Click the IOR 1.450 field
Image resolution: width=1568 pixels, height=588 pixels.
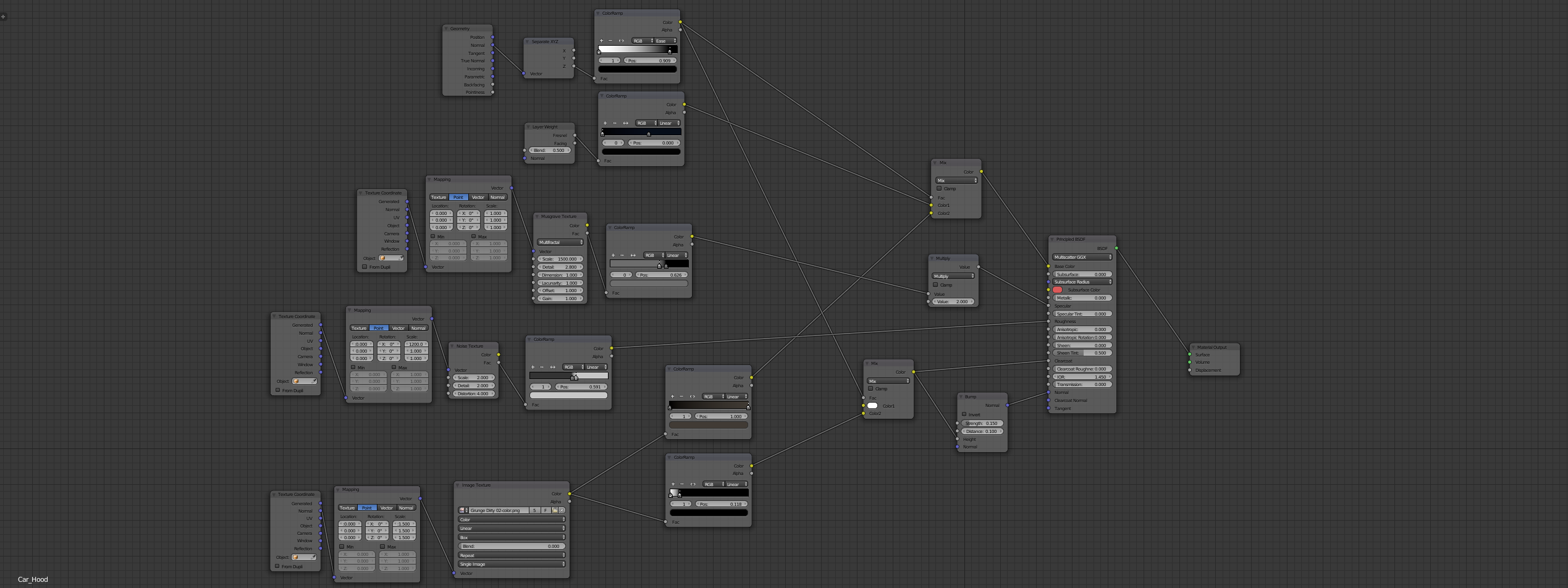point(1082,377)
